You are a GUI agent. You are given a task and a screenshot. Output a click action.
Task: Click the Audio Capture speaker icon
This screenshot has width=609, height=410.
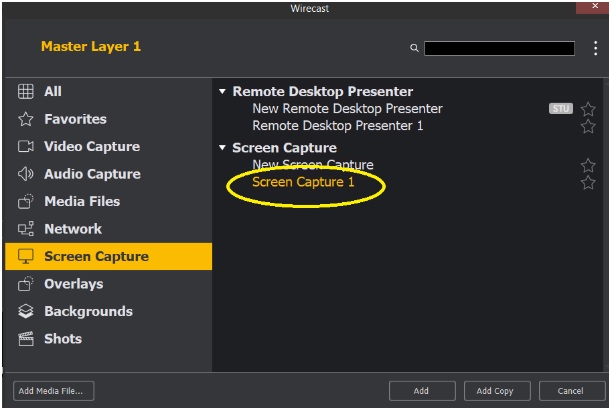pyautogui.click(x=26, y=174)
